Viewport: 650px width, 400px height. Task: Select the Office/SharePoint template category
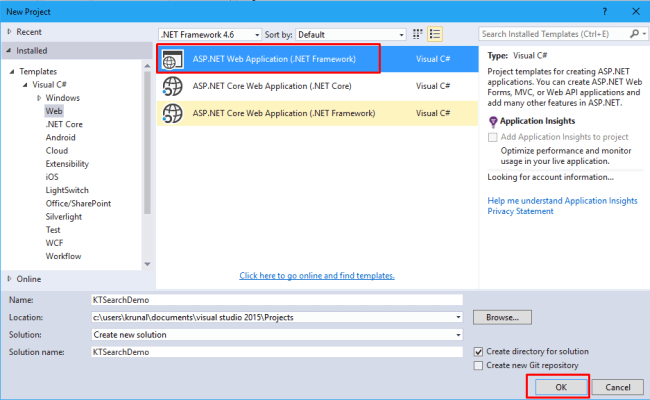click(78, 204)
